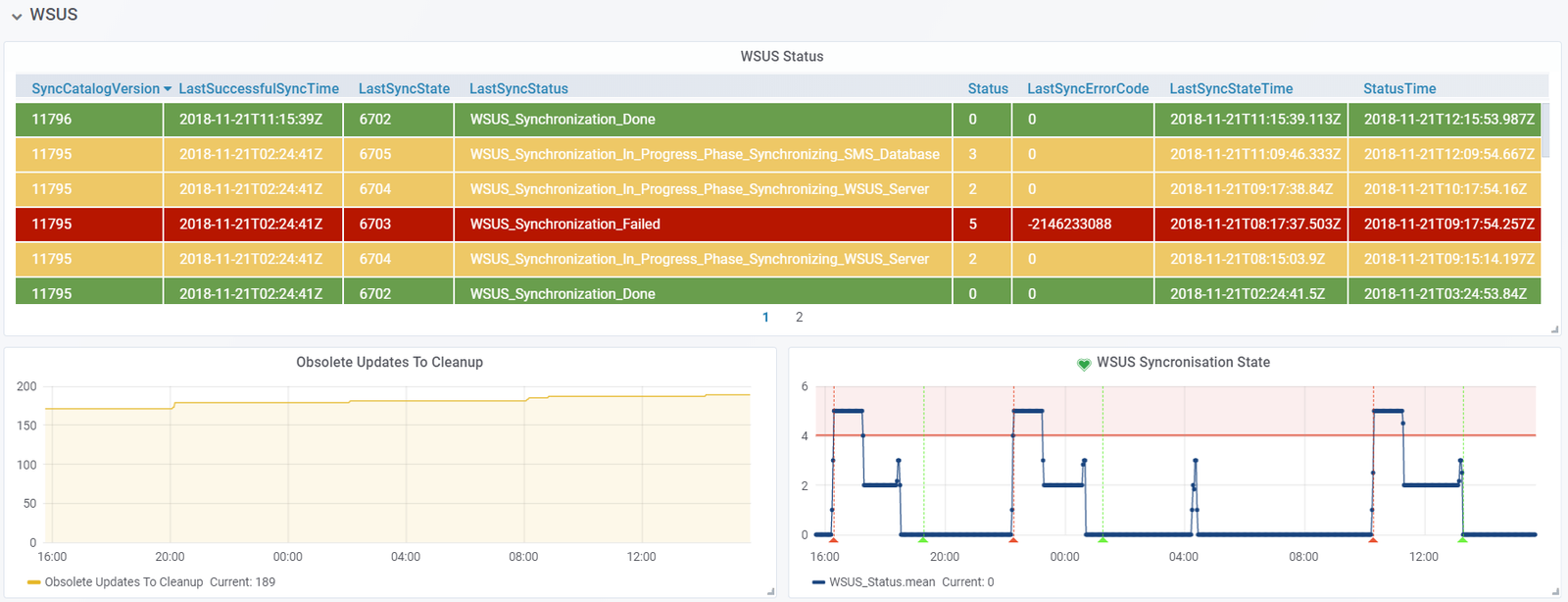
Task: Open WSUS Syncronisation State panel title menu
Action: point(1183,362)
